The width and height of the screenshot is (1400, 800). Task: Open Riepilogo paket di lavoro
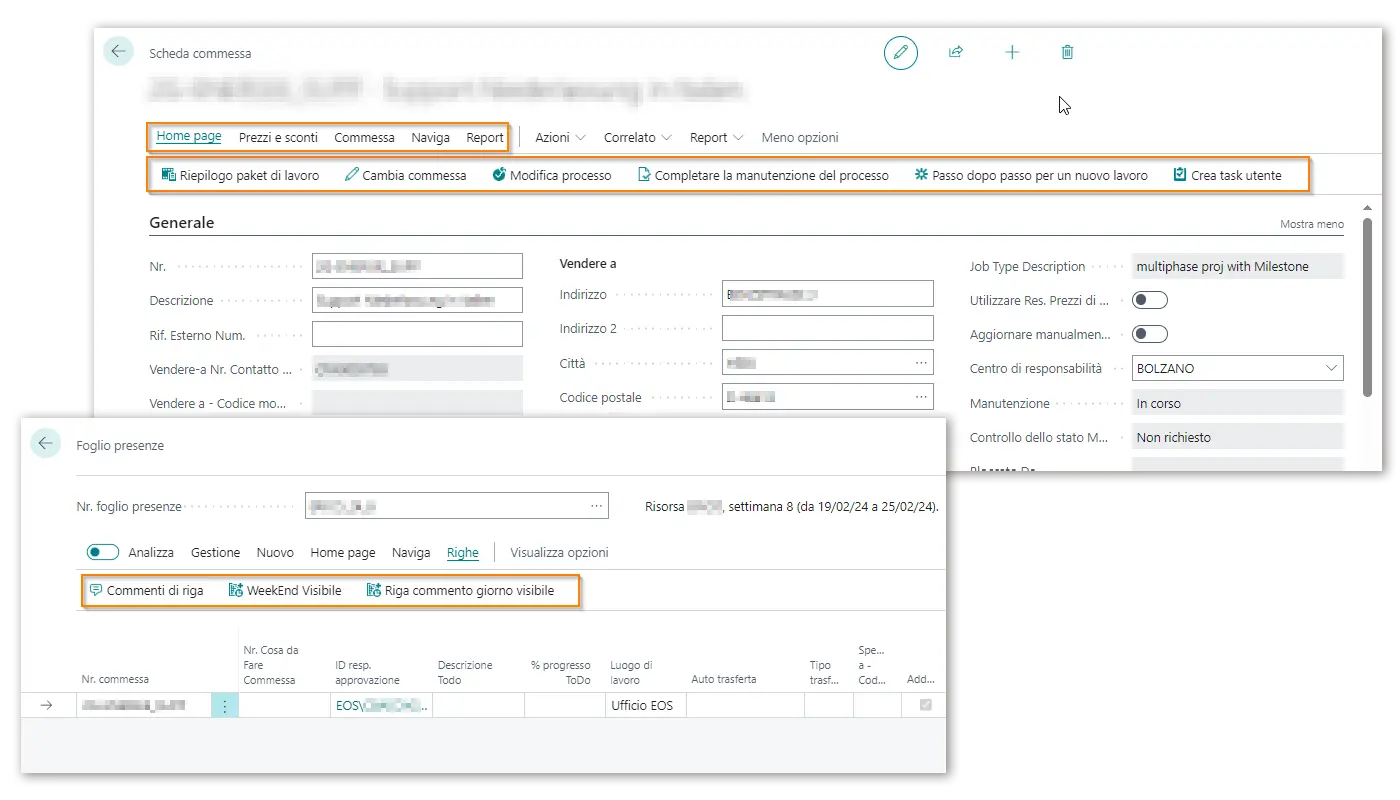[x=240, y=175]
